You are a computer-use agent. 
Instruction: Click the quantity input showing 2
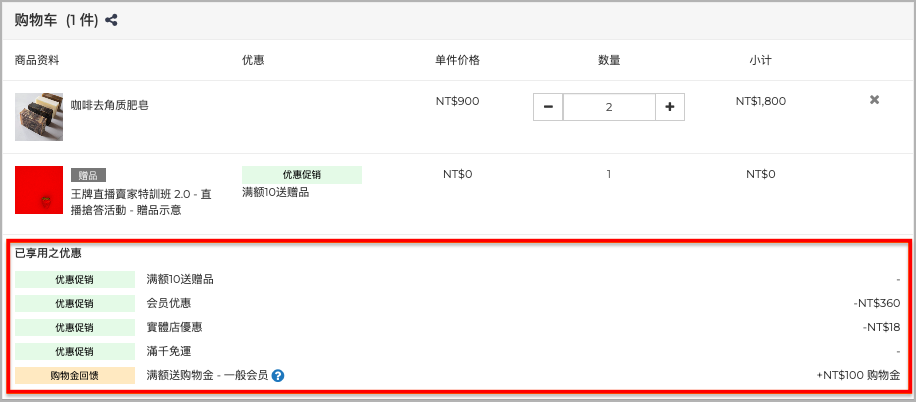coord(609,107)
